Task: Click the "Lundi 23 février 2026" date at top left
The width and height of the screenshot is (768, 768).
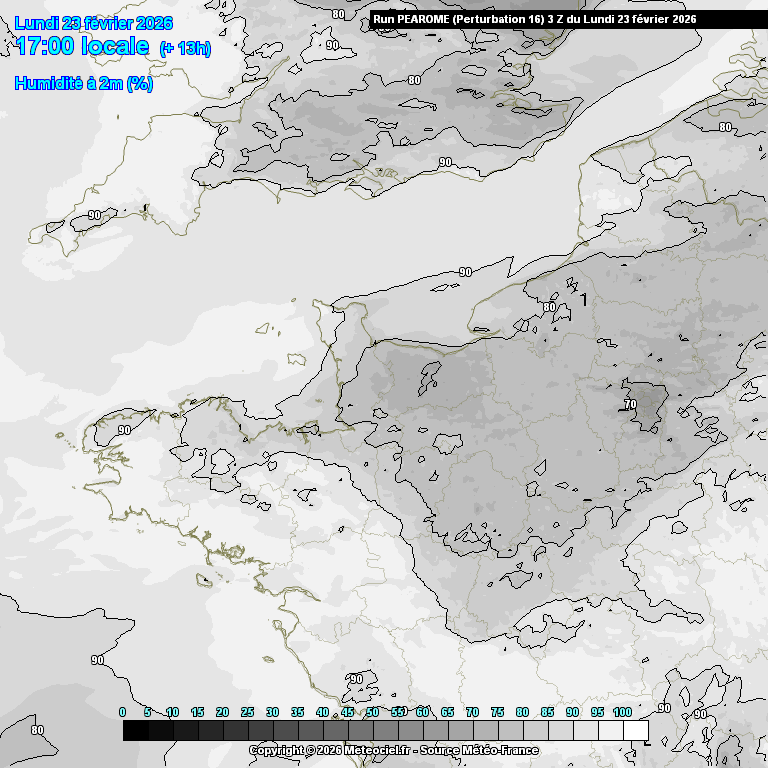Action: pyautogui.click(x=93, y=23)
